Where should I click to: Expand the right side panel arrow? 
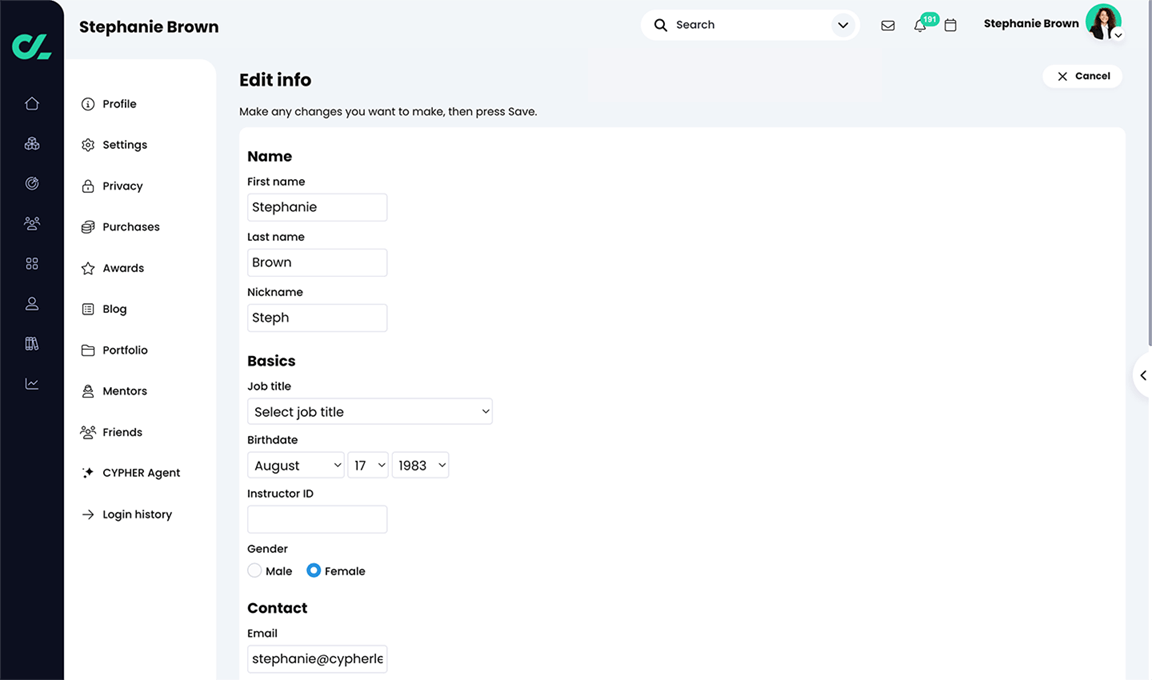1143,376
